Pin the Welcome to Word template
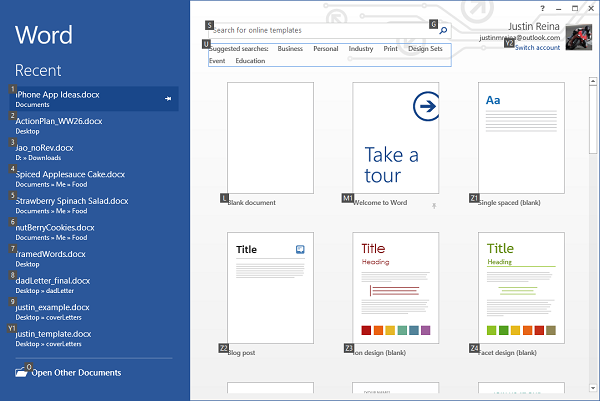This screenshot has width=600, height=401. pyautogui.click(x=434, y=206)
